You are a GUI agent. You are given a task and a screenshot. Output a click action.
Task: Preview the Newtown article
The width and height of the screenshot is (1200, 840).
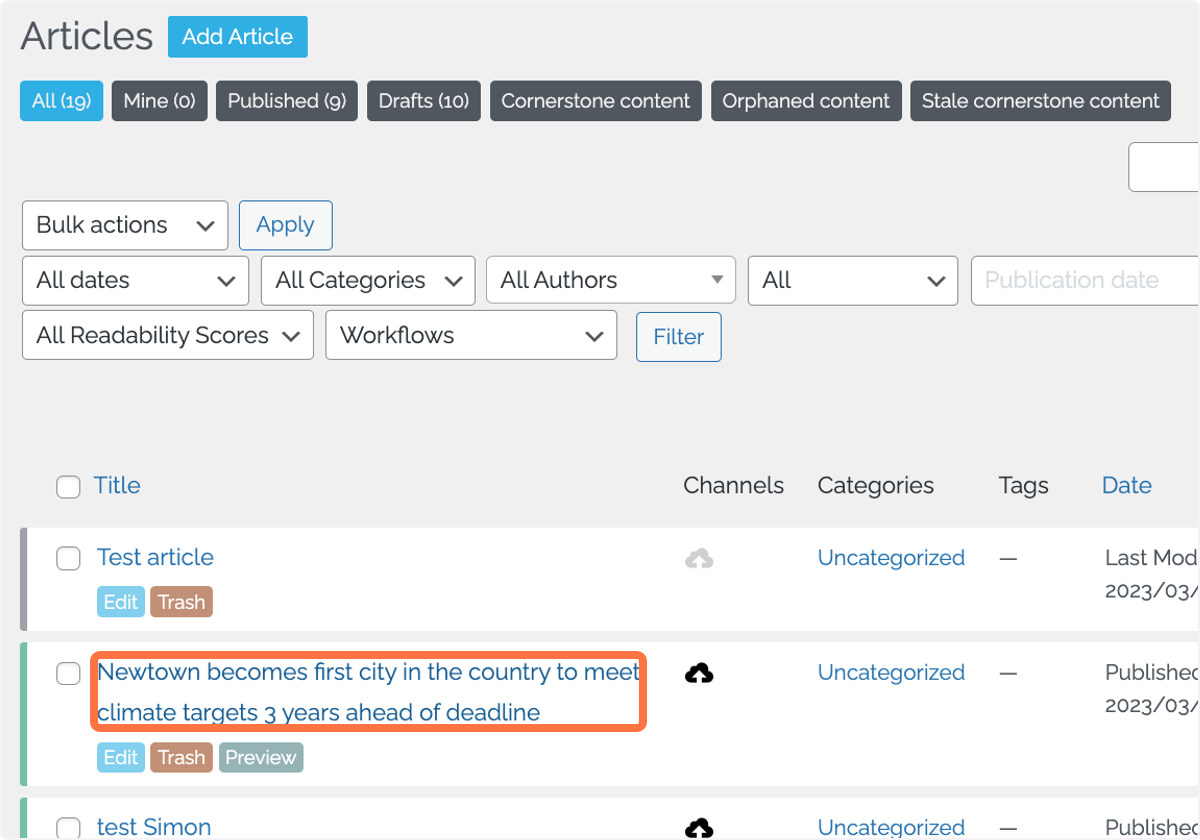pyautogui.click(x=260, y=757)
